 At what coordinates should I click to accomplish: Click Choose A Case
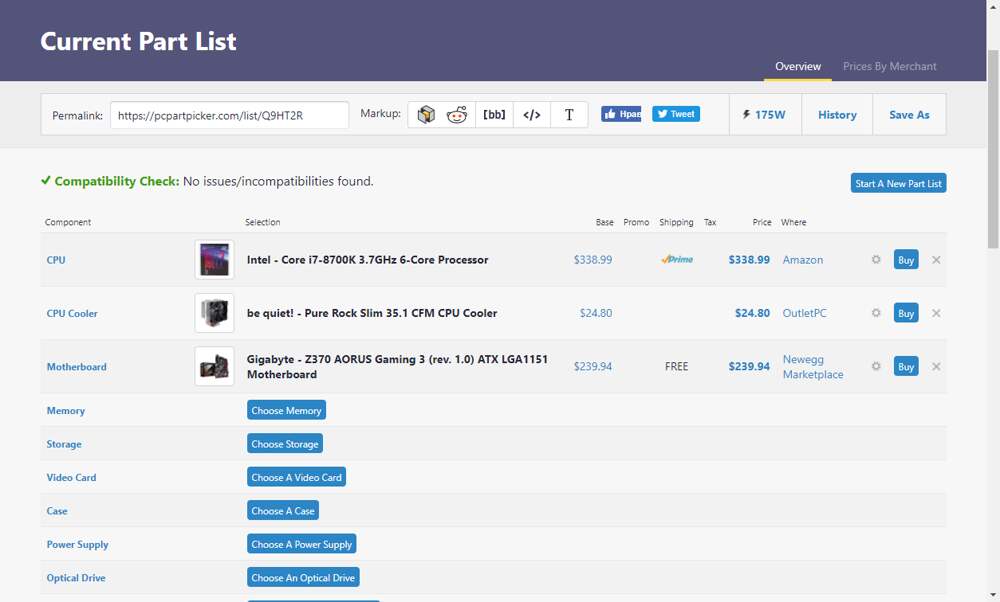[x=283, y=511]
